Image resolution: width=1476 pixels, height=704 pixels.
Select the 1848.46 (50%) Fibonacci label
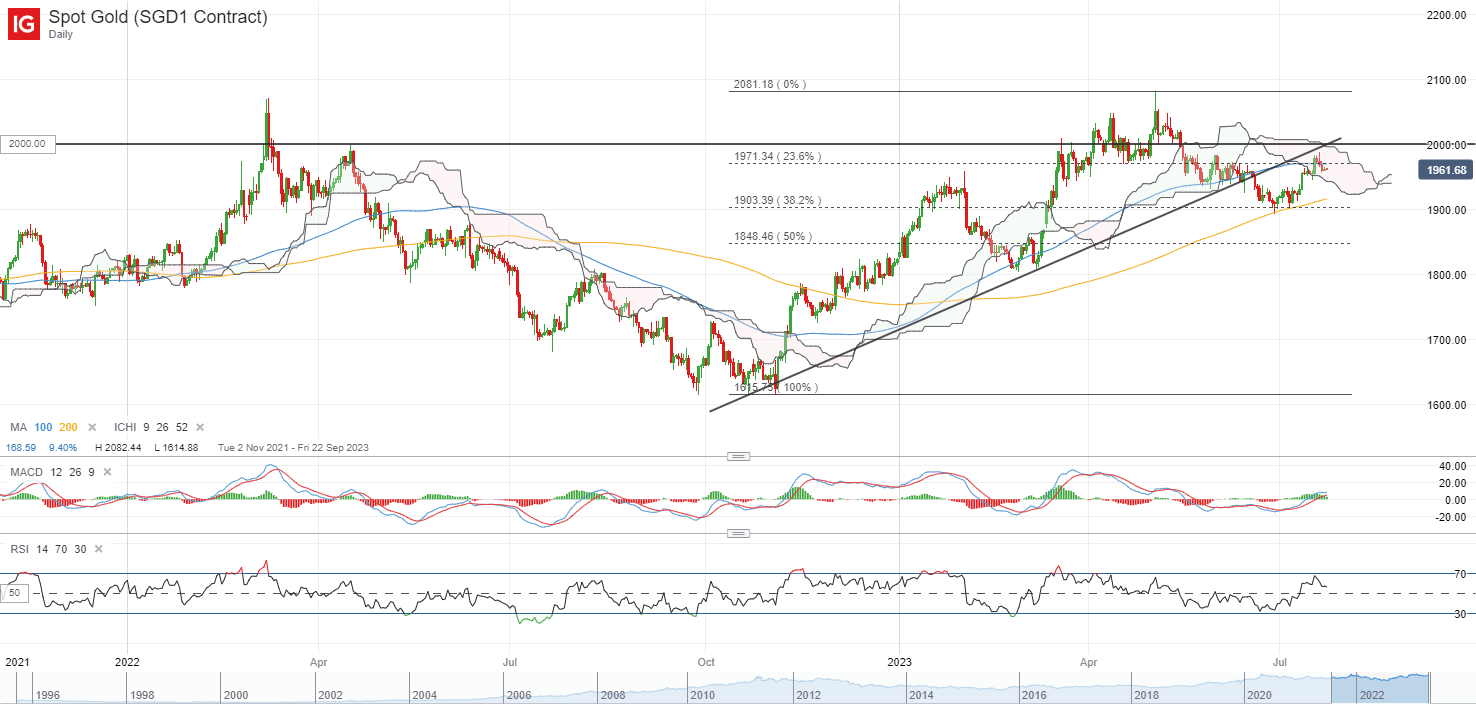[x=773, y=237]
